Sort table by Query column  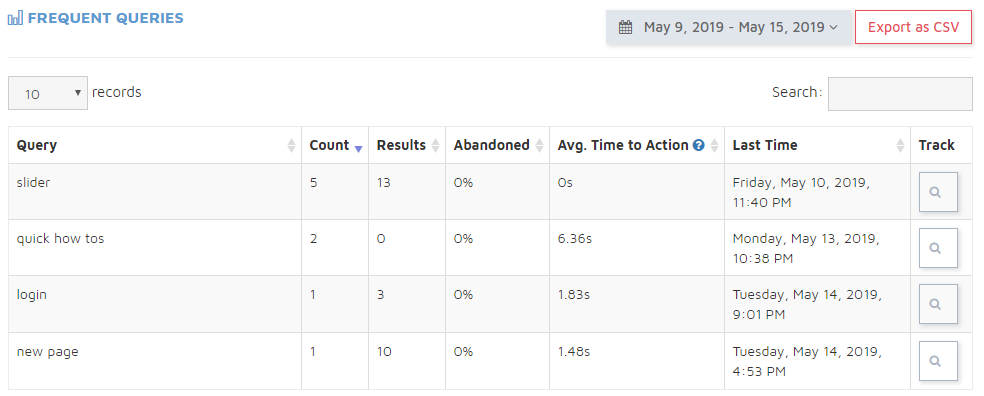pyautogui.click(x=155, y=145)
